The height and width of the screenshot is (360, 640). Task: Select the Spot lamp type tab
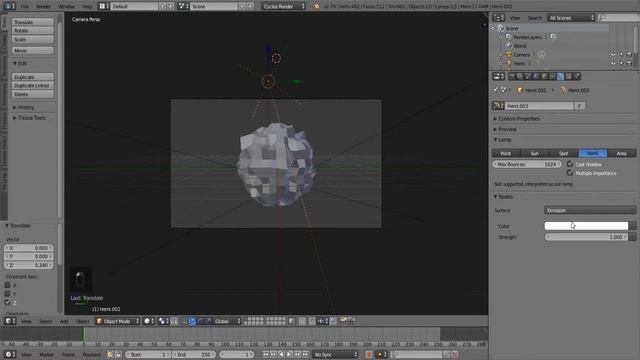pyautogui.click(x=564, y=153)
